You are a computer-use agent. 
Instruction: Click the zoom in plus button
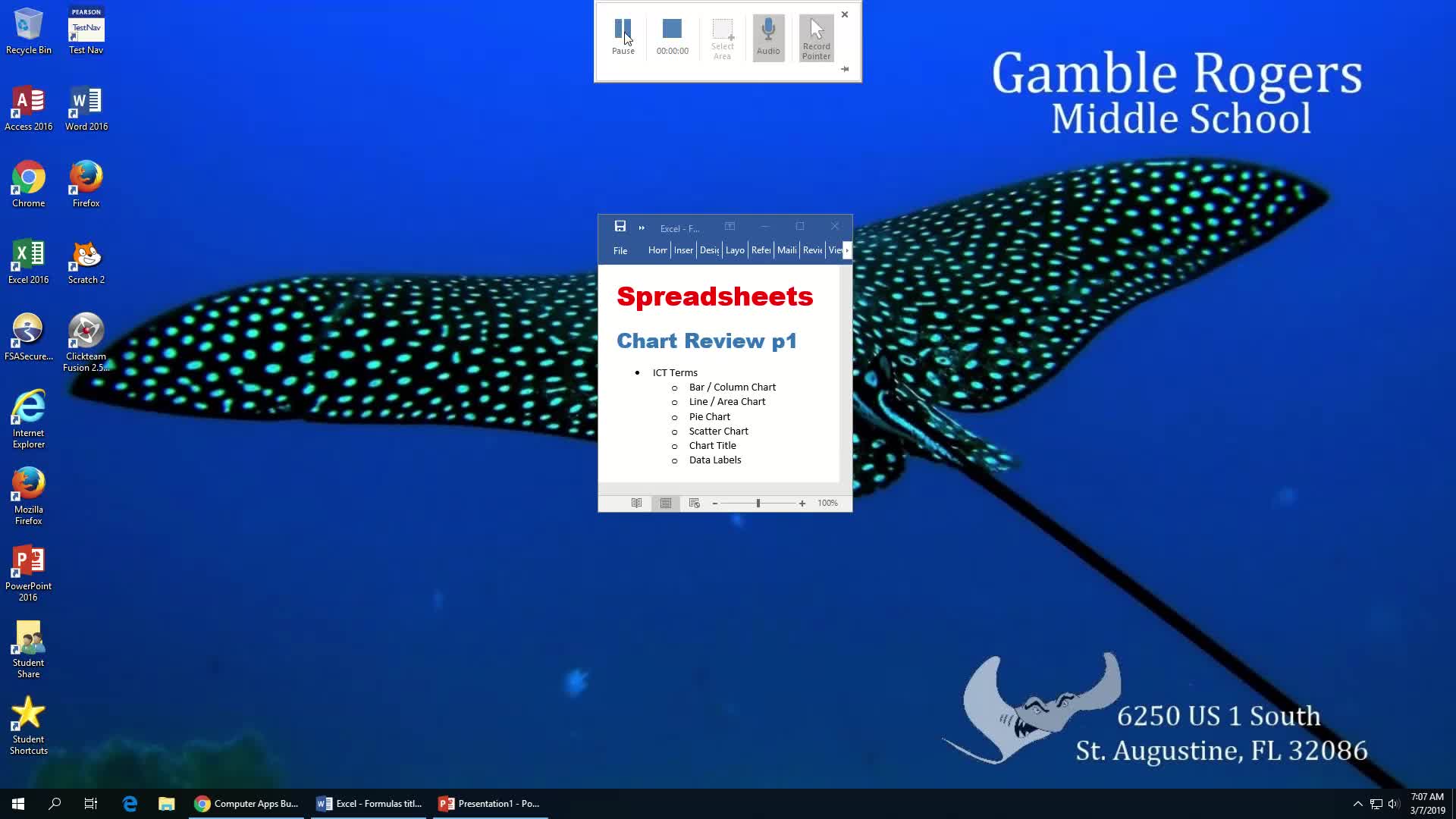point(802,504)
